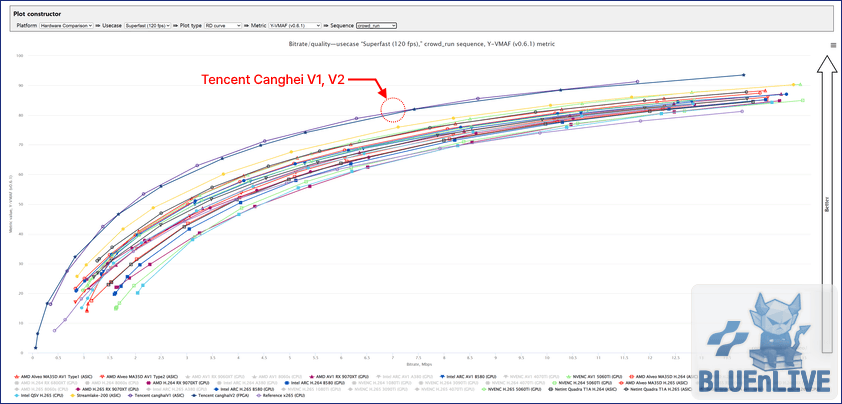
Task: Enable the hidden Intel ARC H.264 A380 series
Action: tap(247, 383)
